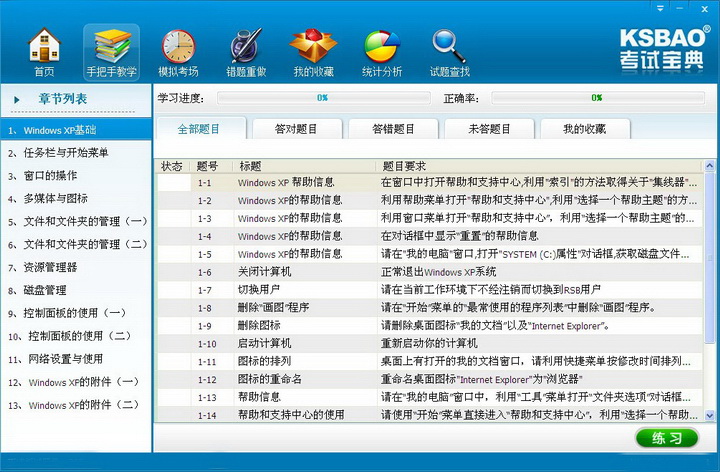Select chapter 1、Windows XP基础
The width and height of the screenshot is (720, 472).
coord(76,130)
